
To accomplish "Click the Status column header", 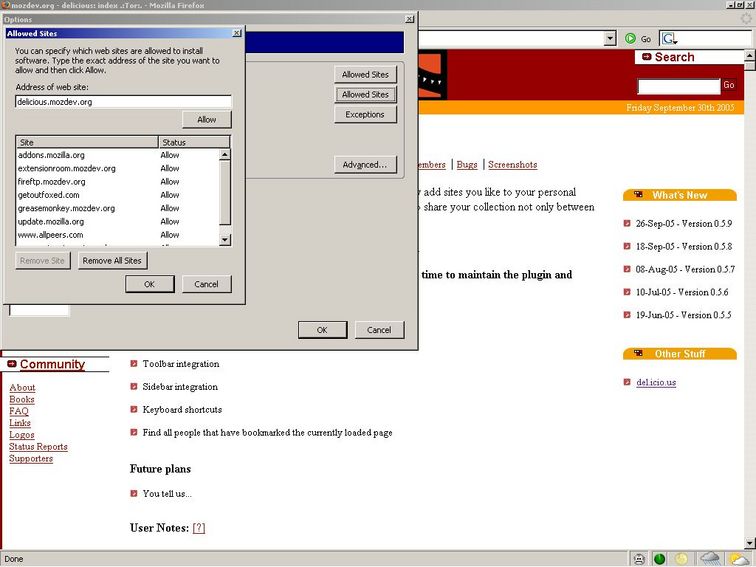I will [x=194, y=142].
